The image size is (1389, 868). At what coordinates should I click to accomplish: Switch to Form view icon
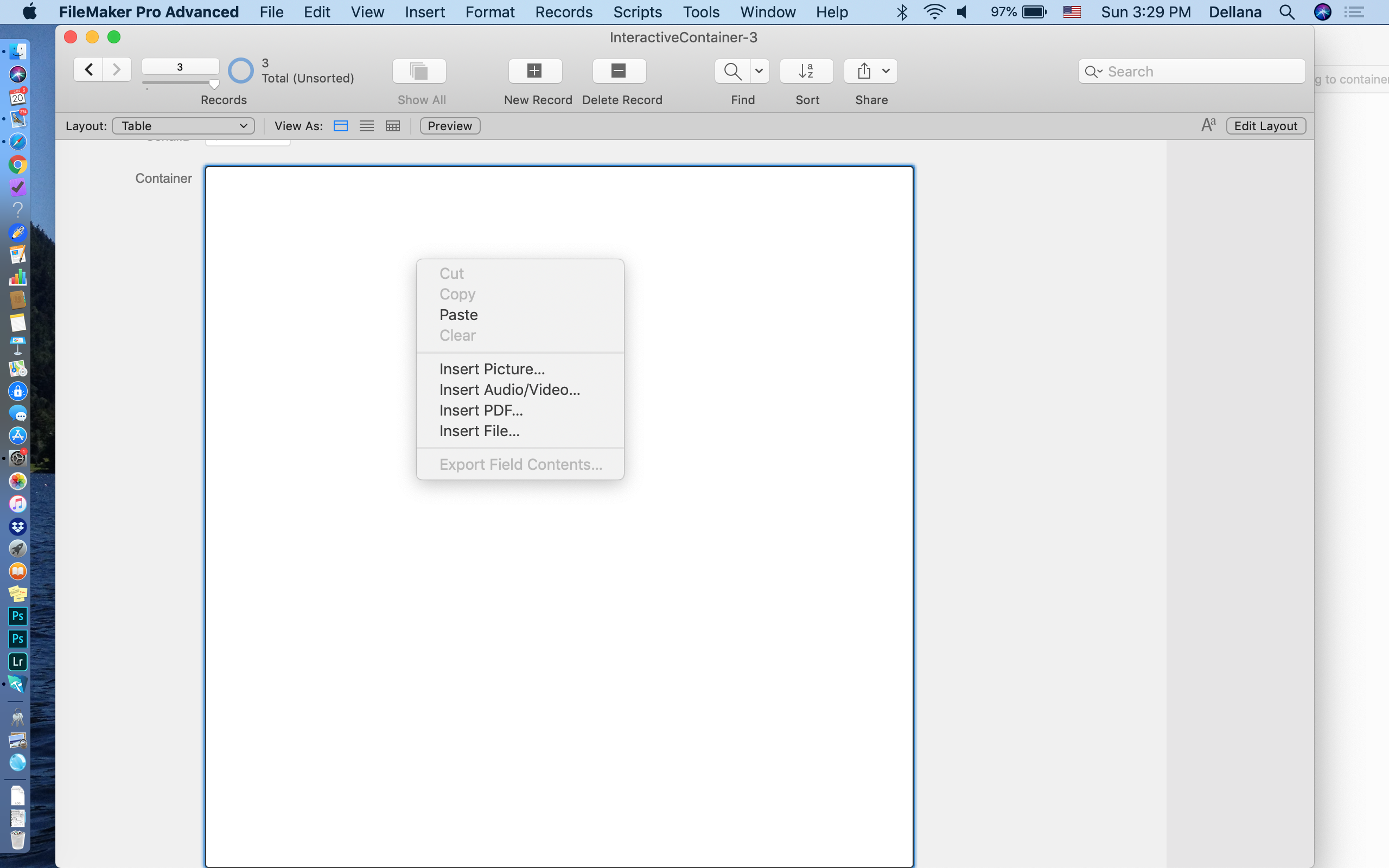click(x=340, y=126)
